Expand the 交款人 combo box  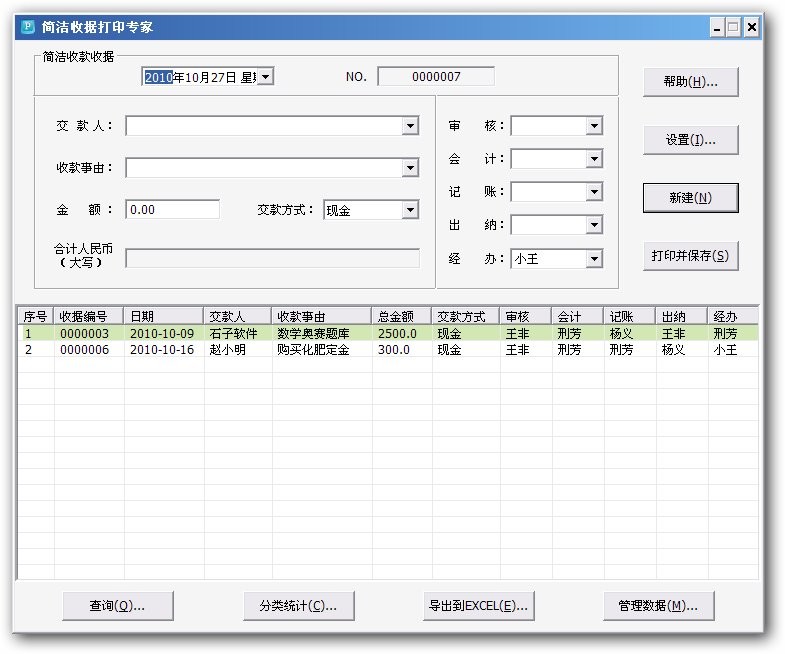[410, 126]
